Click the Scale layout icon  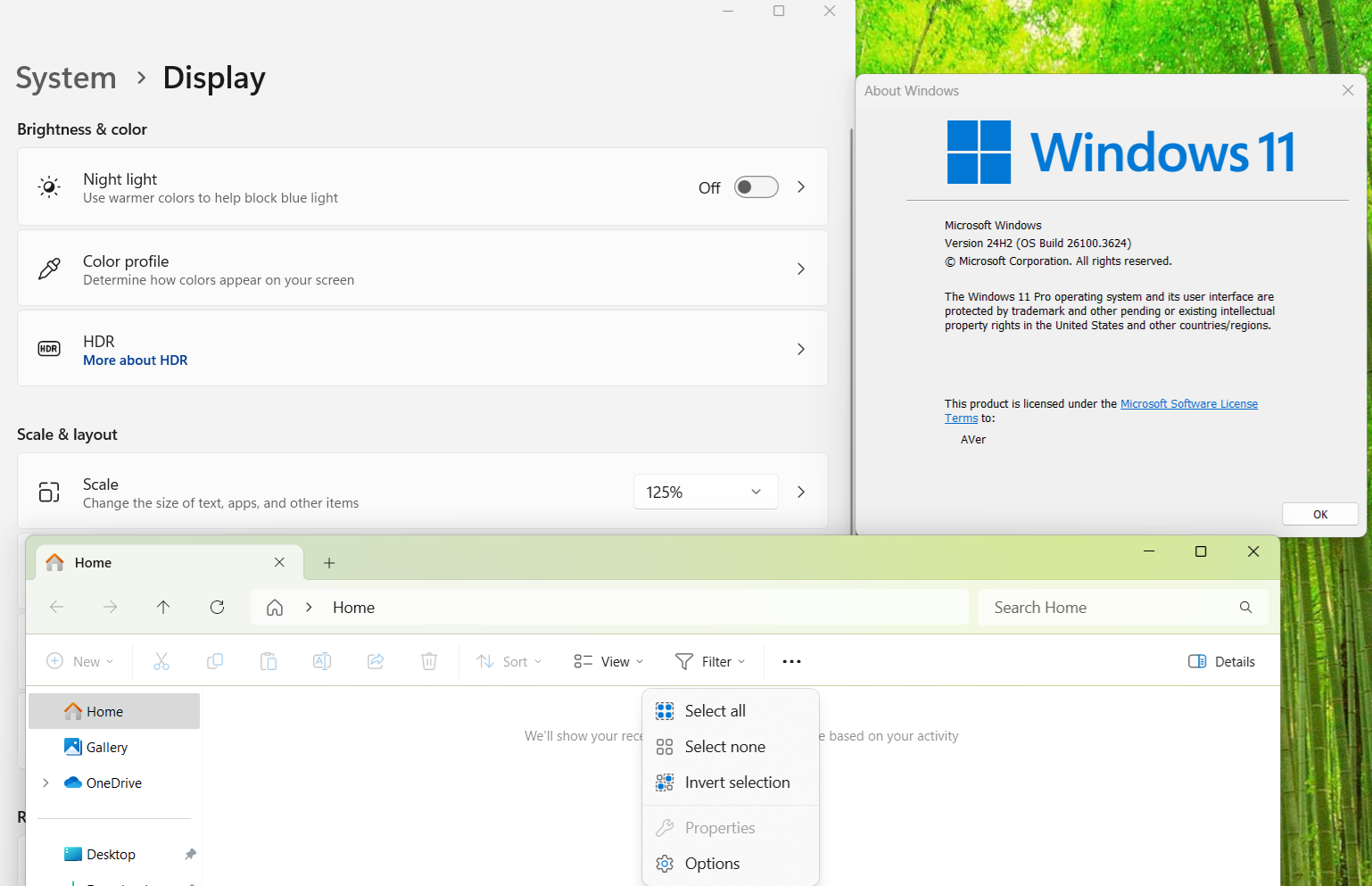click(49, 492)
